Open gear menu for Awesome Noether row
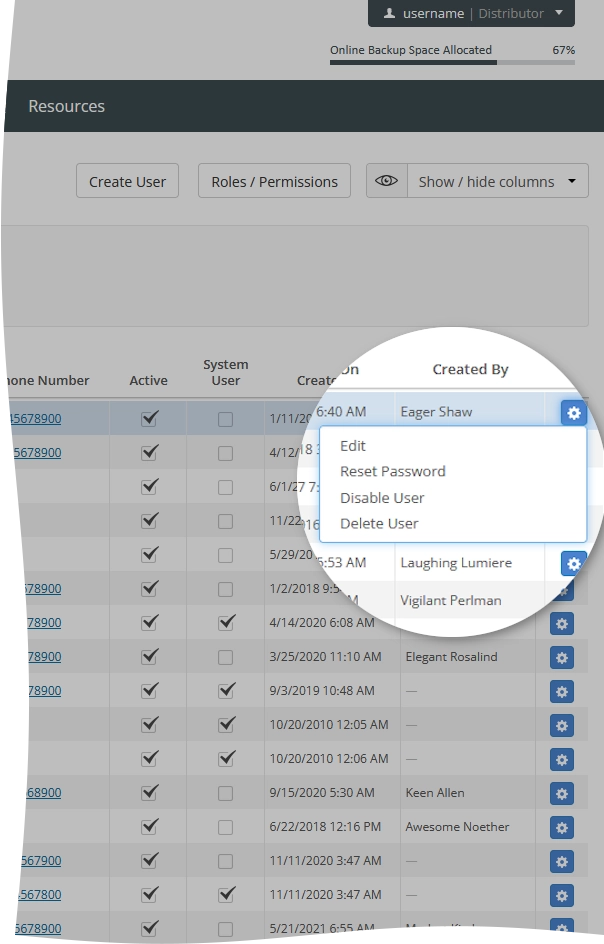The image size is (604, 944). [x=562, y=828]
